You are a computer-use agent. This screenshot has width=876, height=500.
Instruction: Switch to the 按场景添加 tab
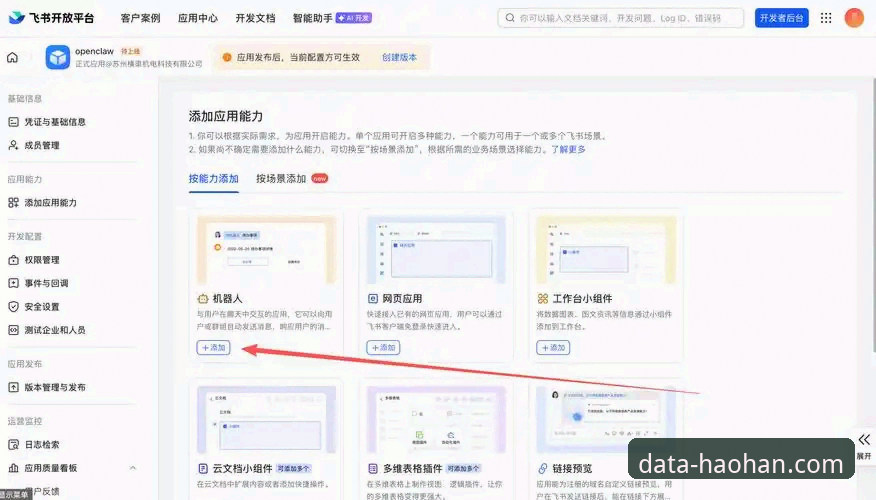click(x=281, y=179)
